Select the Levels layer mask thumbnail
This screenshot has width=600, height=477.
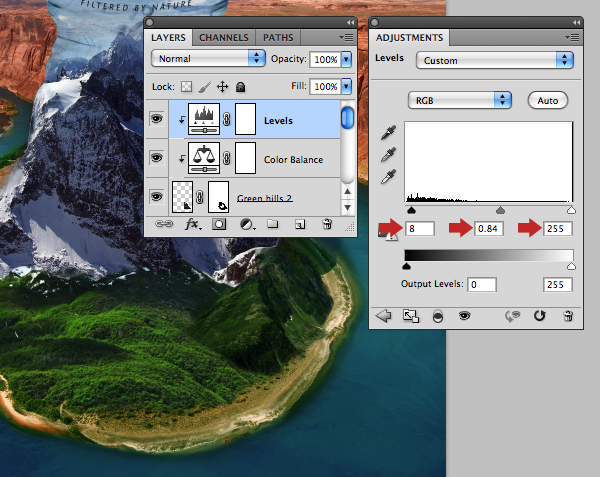245,119
